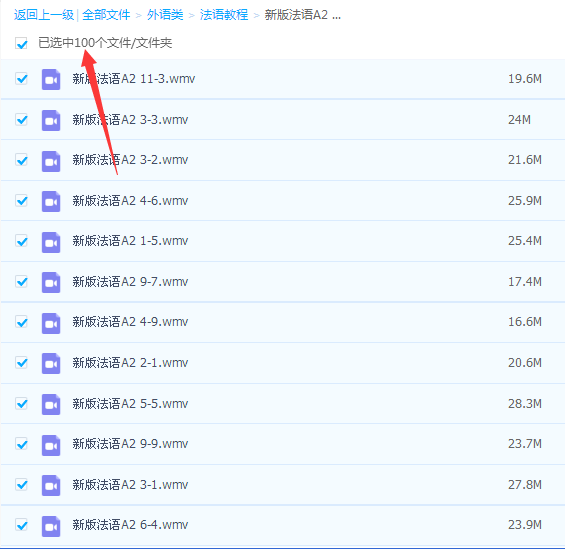Image resolution: width=565 pixels, height=549 pixels.
Task: Click video icon for 新版法语A2 3-1.wmv
Action: tap(51, 485)
